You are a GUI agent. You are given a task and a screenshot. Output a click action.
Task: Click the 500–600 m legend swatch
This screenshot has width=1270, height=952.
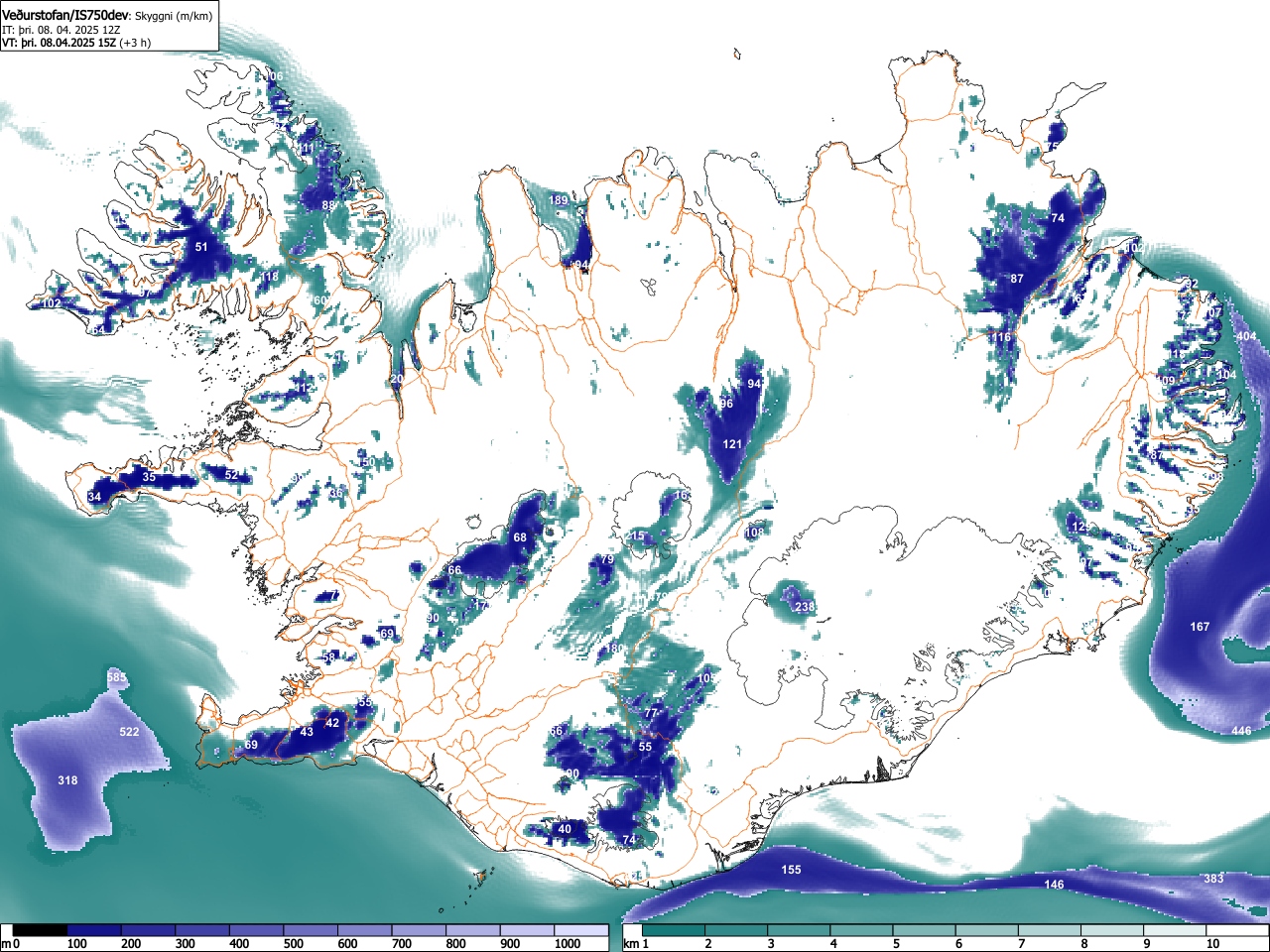point(311,930)
